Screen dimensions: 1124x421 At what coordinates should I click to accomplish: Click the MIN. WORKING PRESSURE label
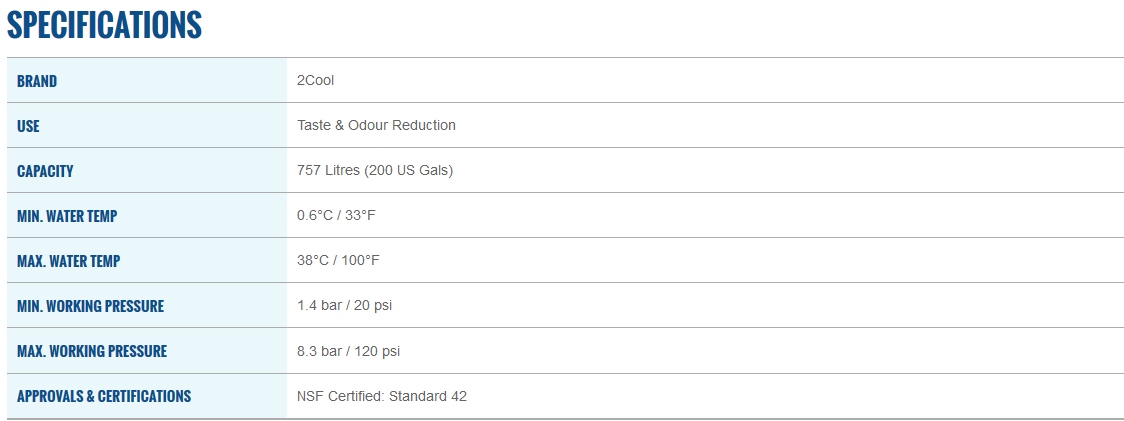90,306
